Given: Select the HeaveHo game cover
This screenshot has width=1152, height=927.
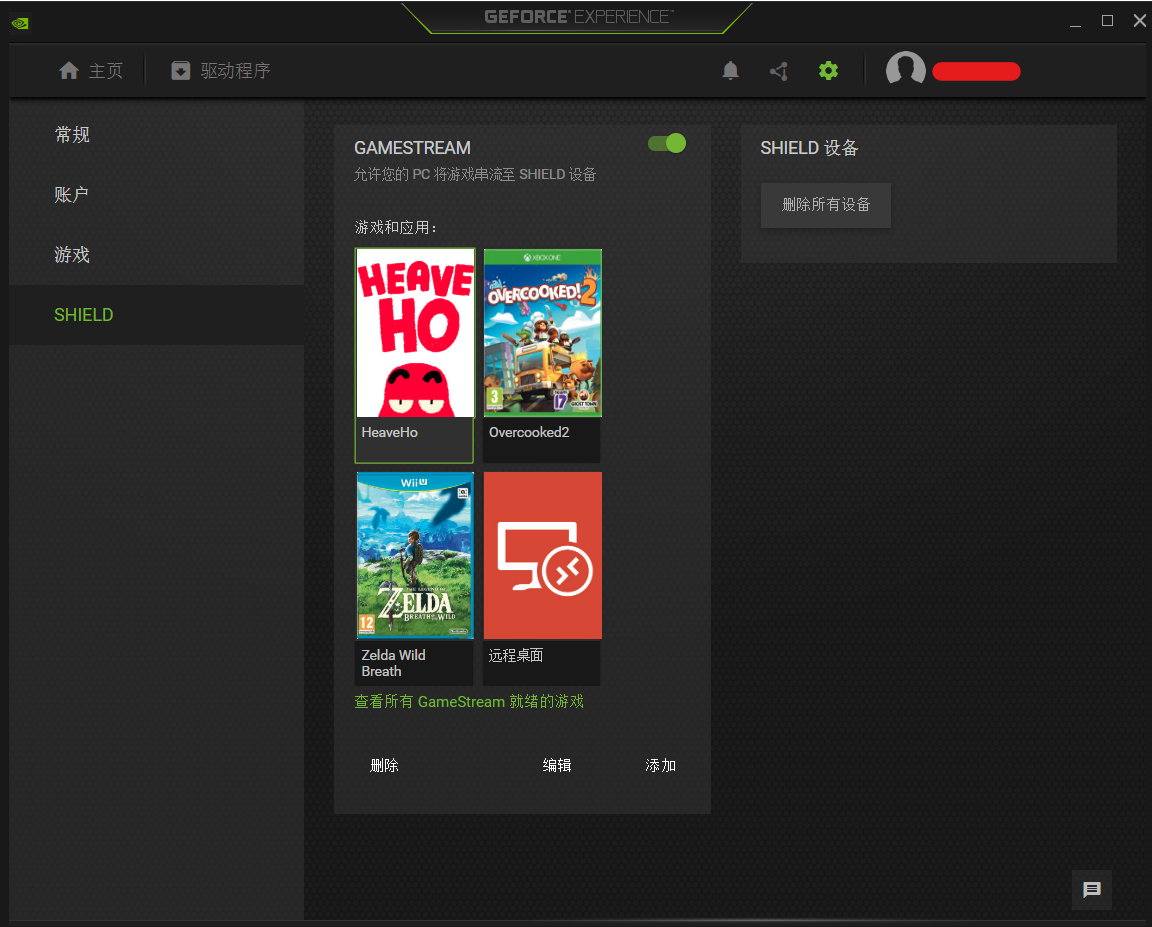Looking at the screenshot, I should pos(415,333).
